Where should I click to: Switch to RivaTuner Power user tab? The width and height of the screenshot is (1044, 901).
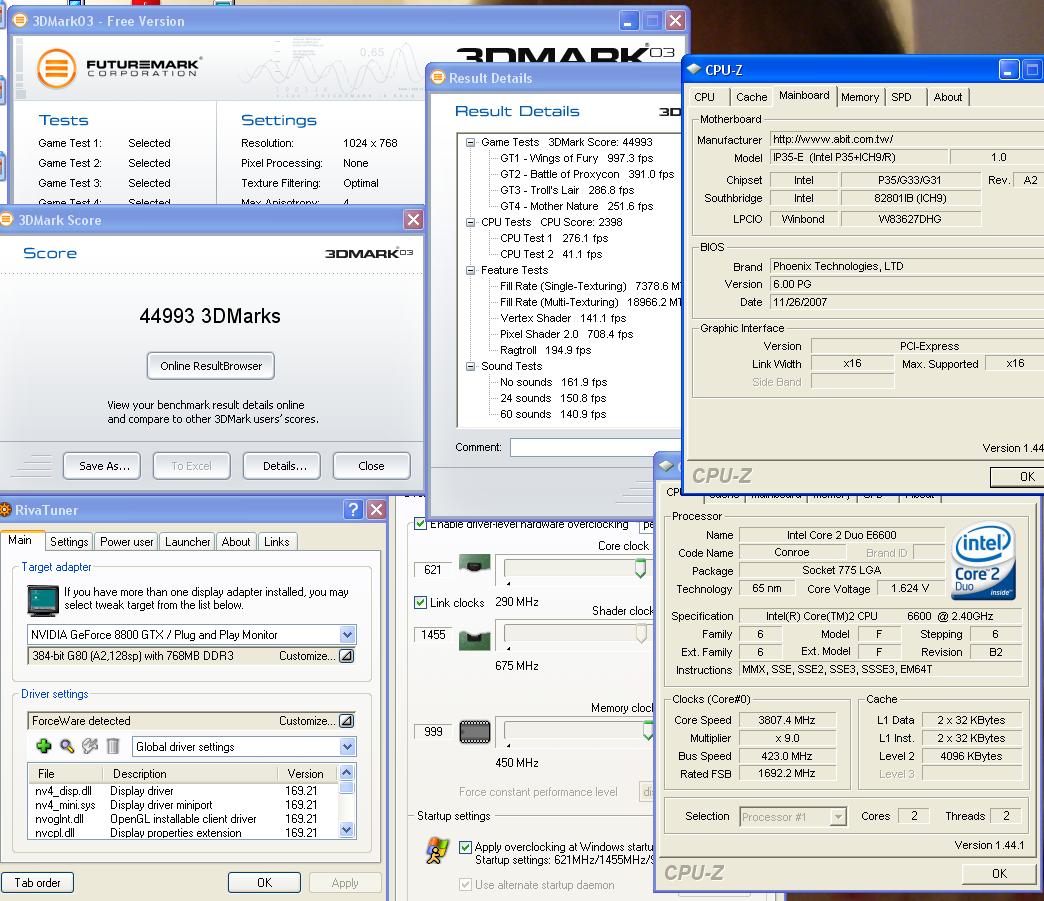127,542
